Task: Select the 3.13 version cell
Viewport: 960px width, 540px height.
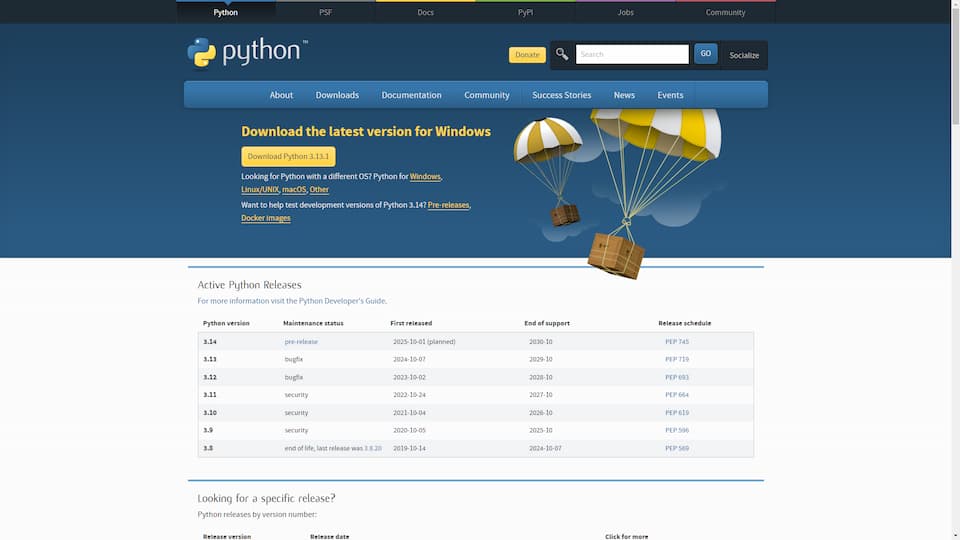Action: coord(210,359)
